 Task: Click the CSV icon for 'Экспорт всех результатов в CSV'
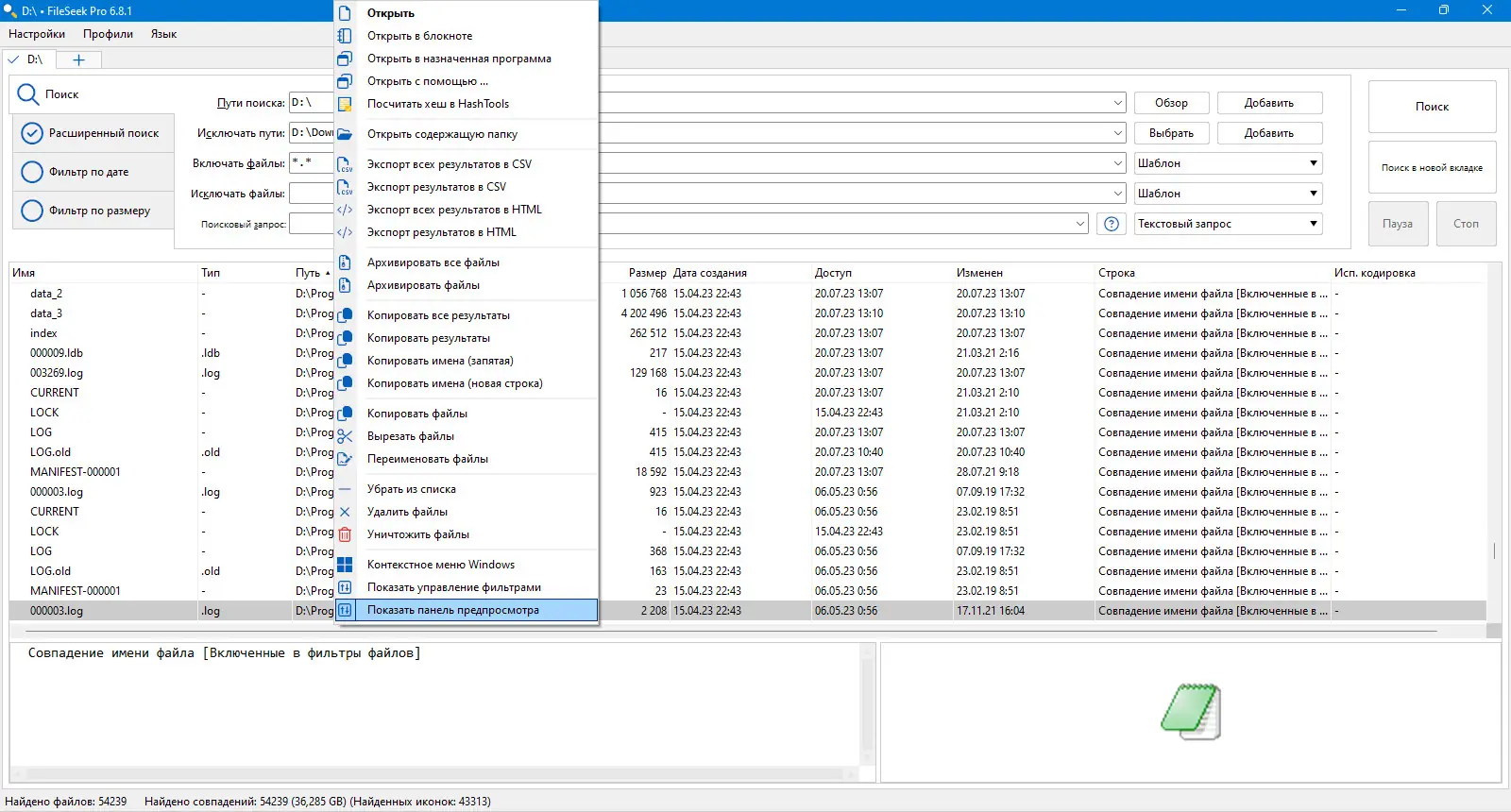pyautogui.click(x=345, y=164)
